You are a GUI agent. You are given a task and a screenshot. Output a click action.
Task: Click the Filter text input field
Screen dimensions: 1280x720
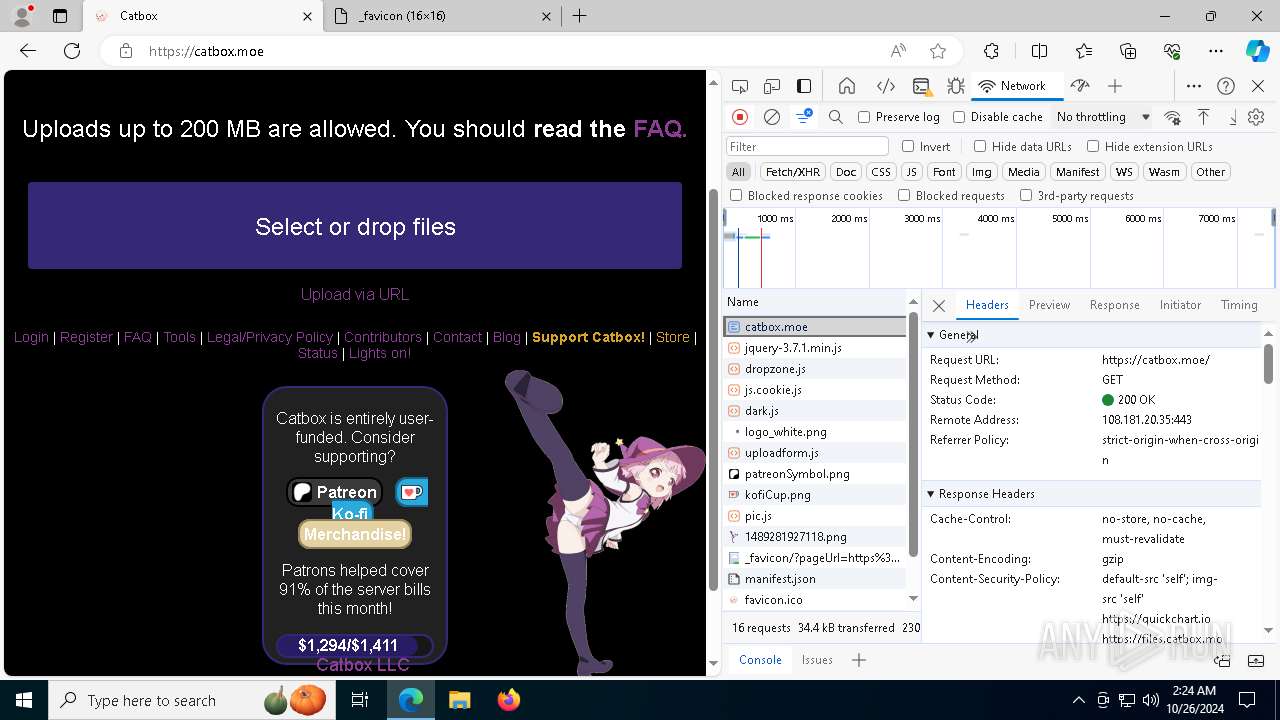807,146
